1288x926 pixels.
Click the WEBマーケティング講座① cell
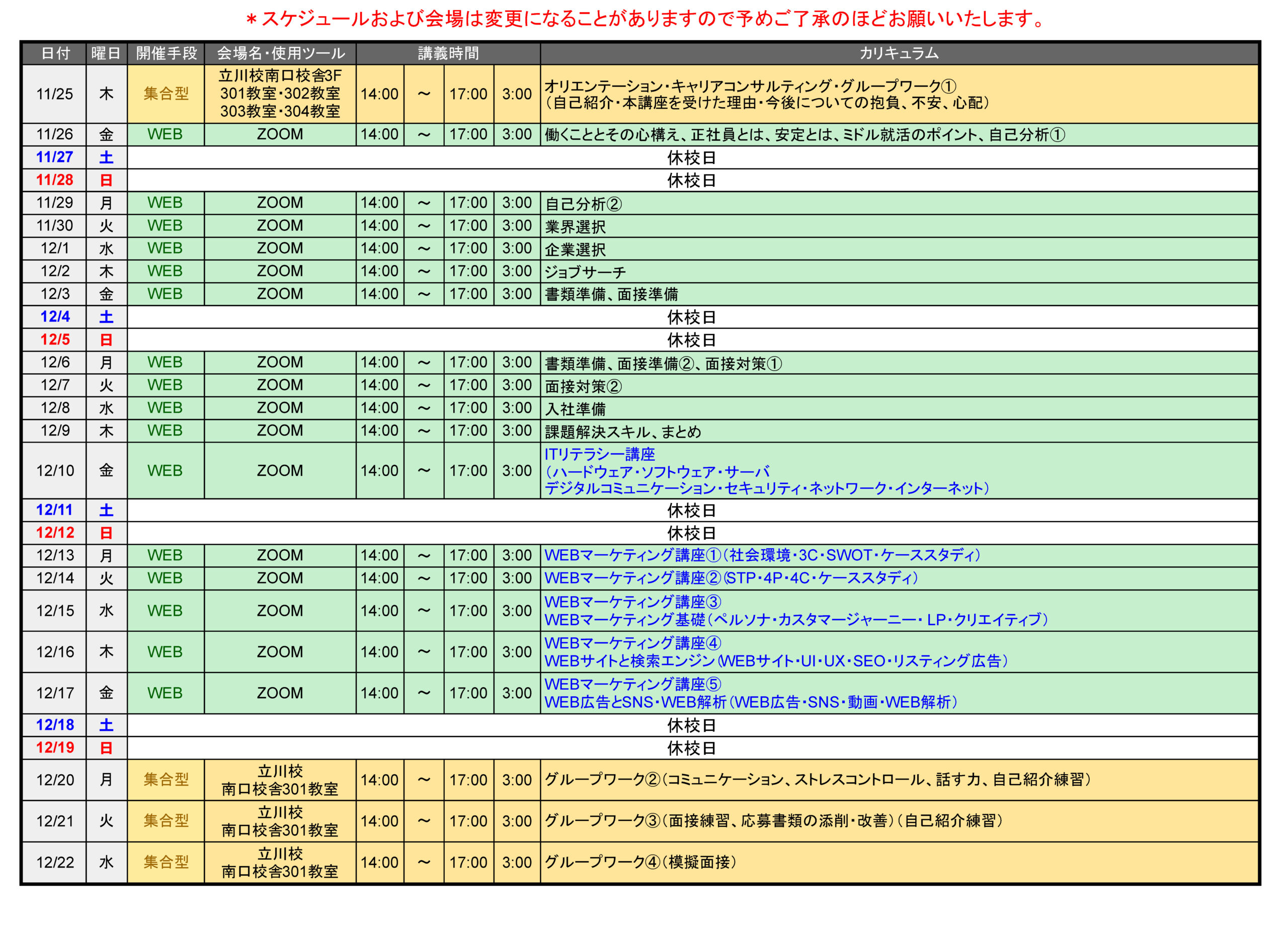click(899, 555)
